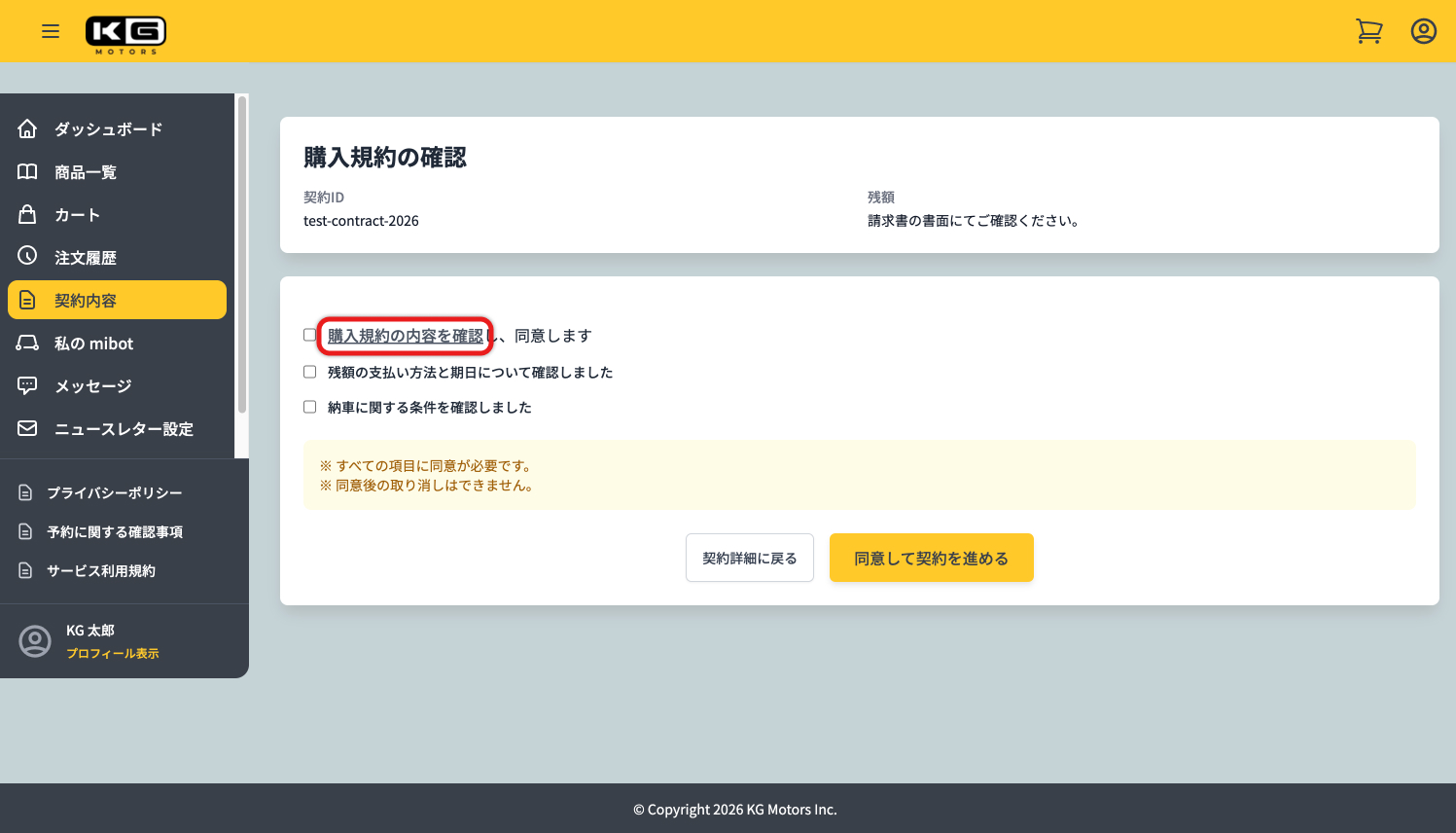Open the shopping cart icon in the header
The height and width of the screenshot is (833, 1456).
(x=1368, y=30)
